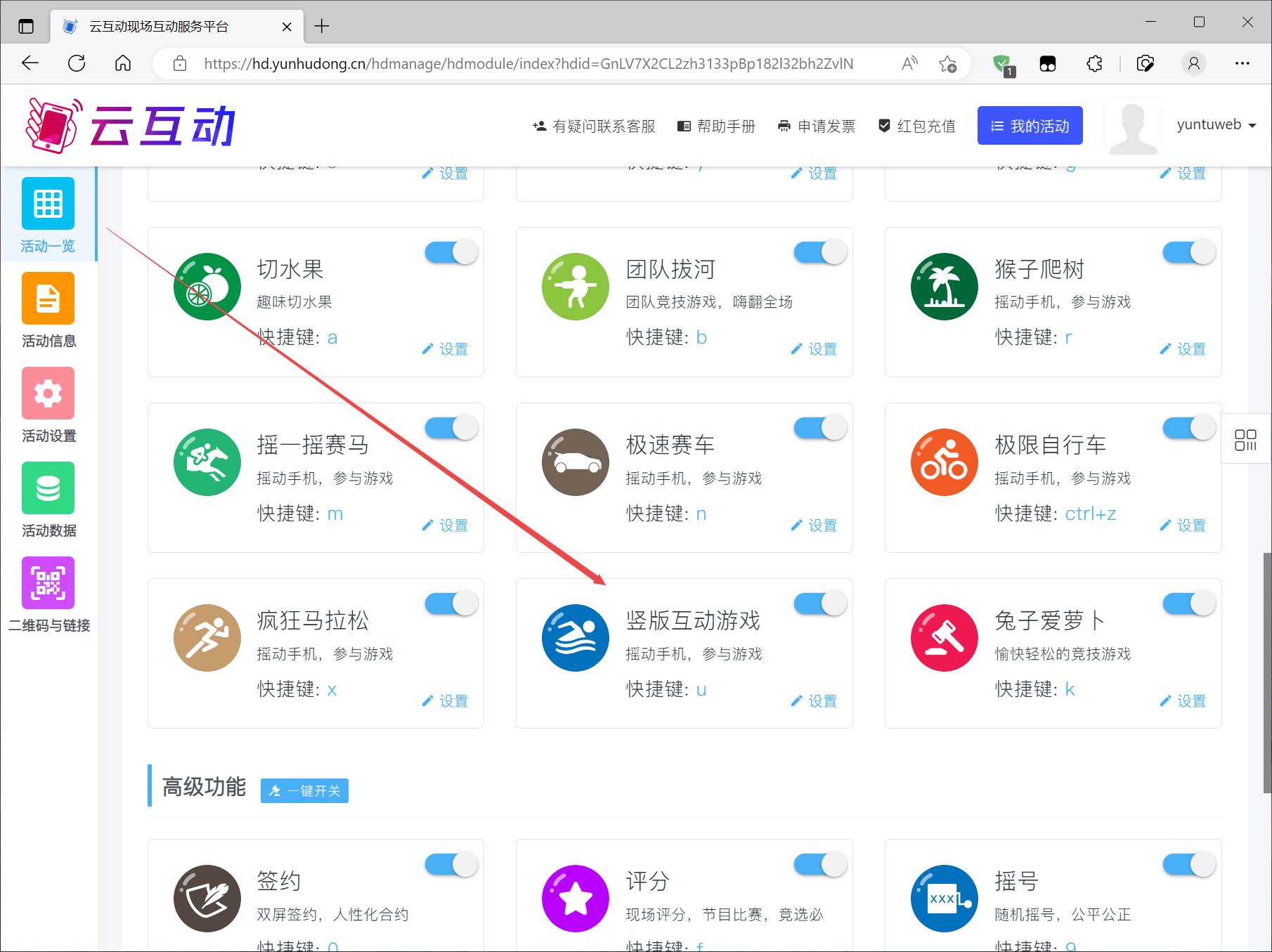Open a new browser tab

pos(322,27)
